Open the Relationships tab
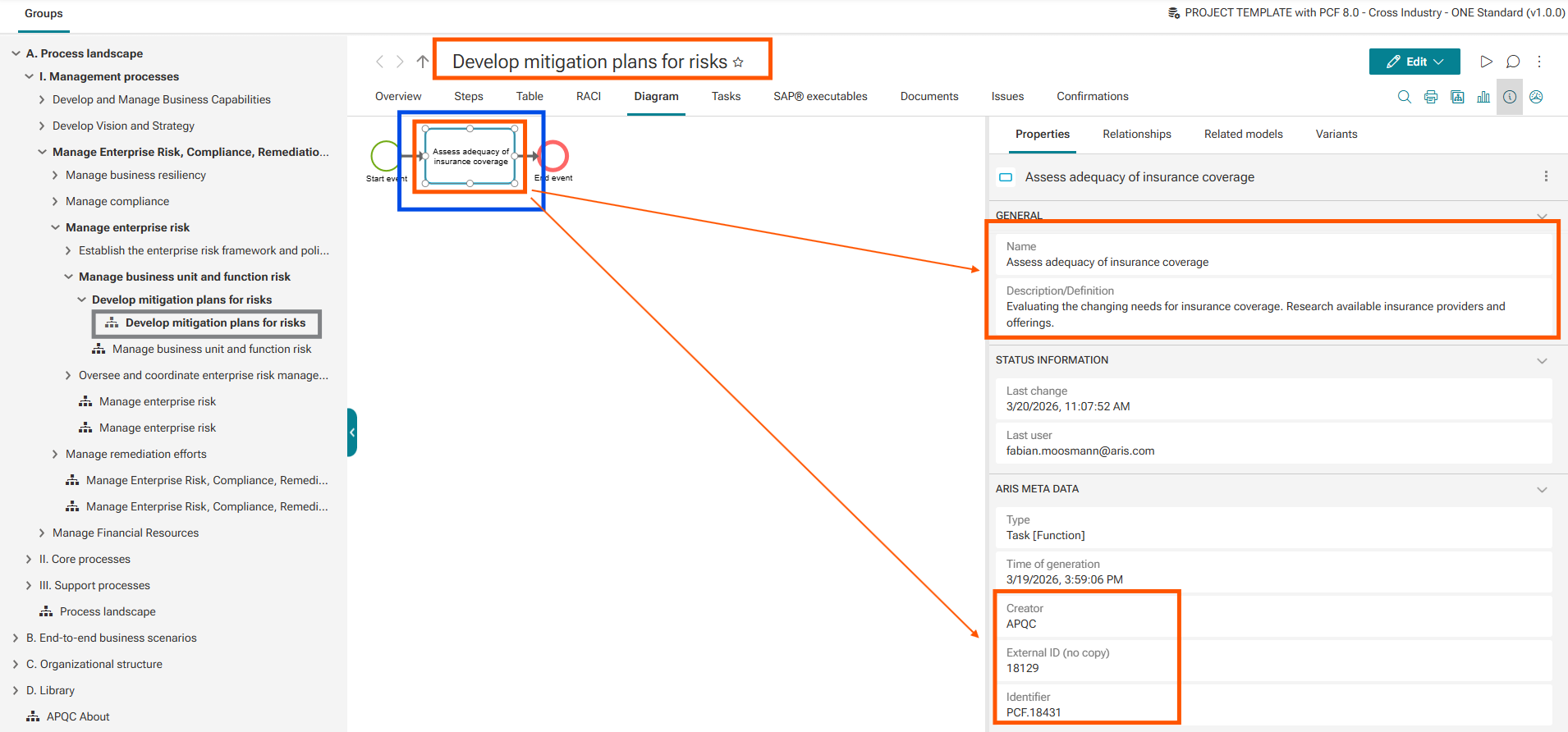This screenshot has height=732, width=1568. [1136, 134]
